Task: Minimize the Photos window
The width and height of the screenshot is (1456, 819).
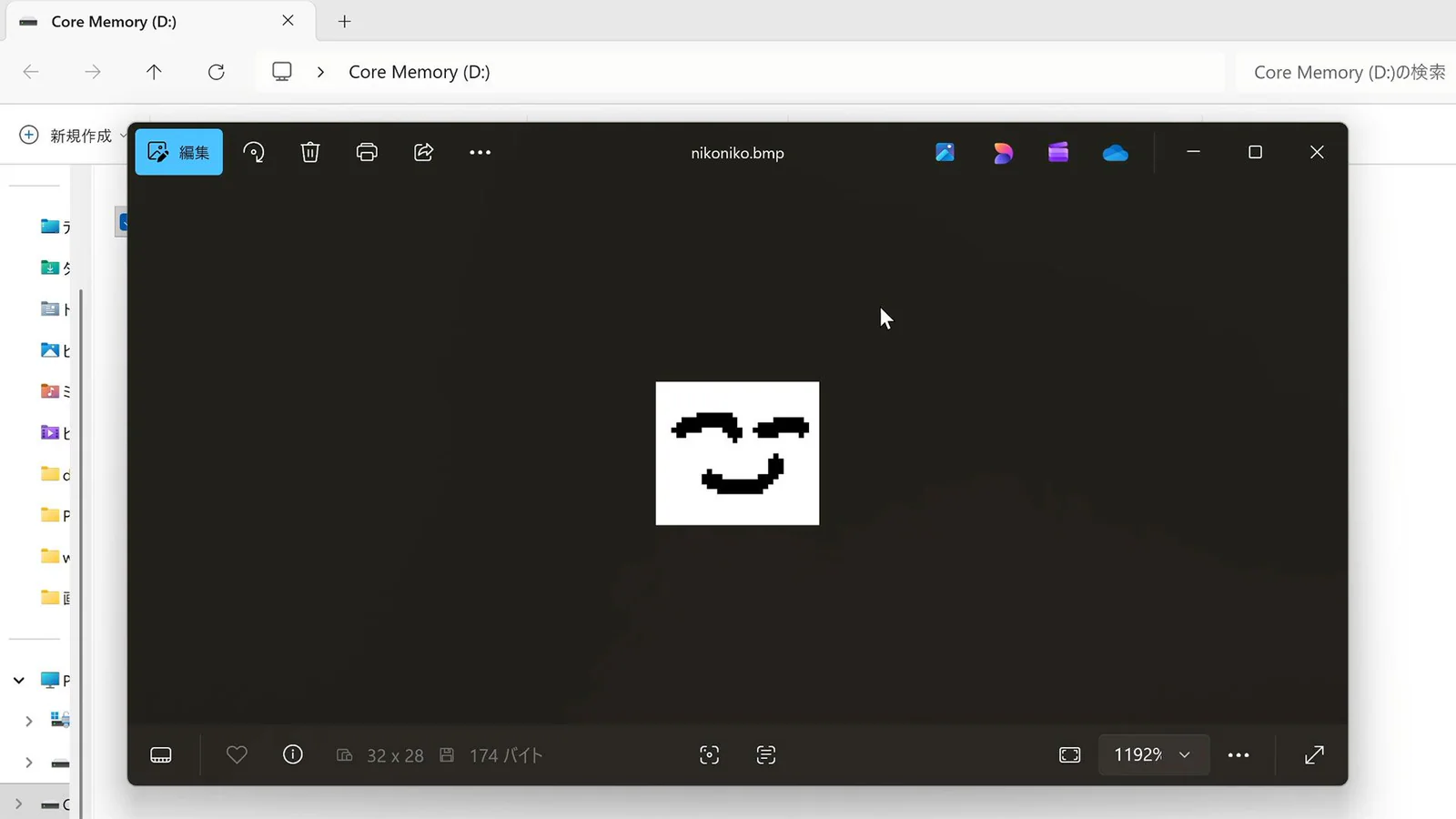Action: point(1194,152)
